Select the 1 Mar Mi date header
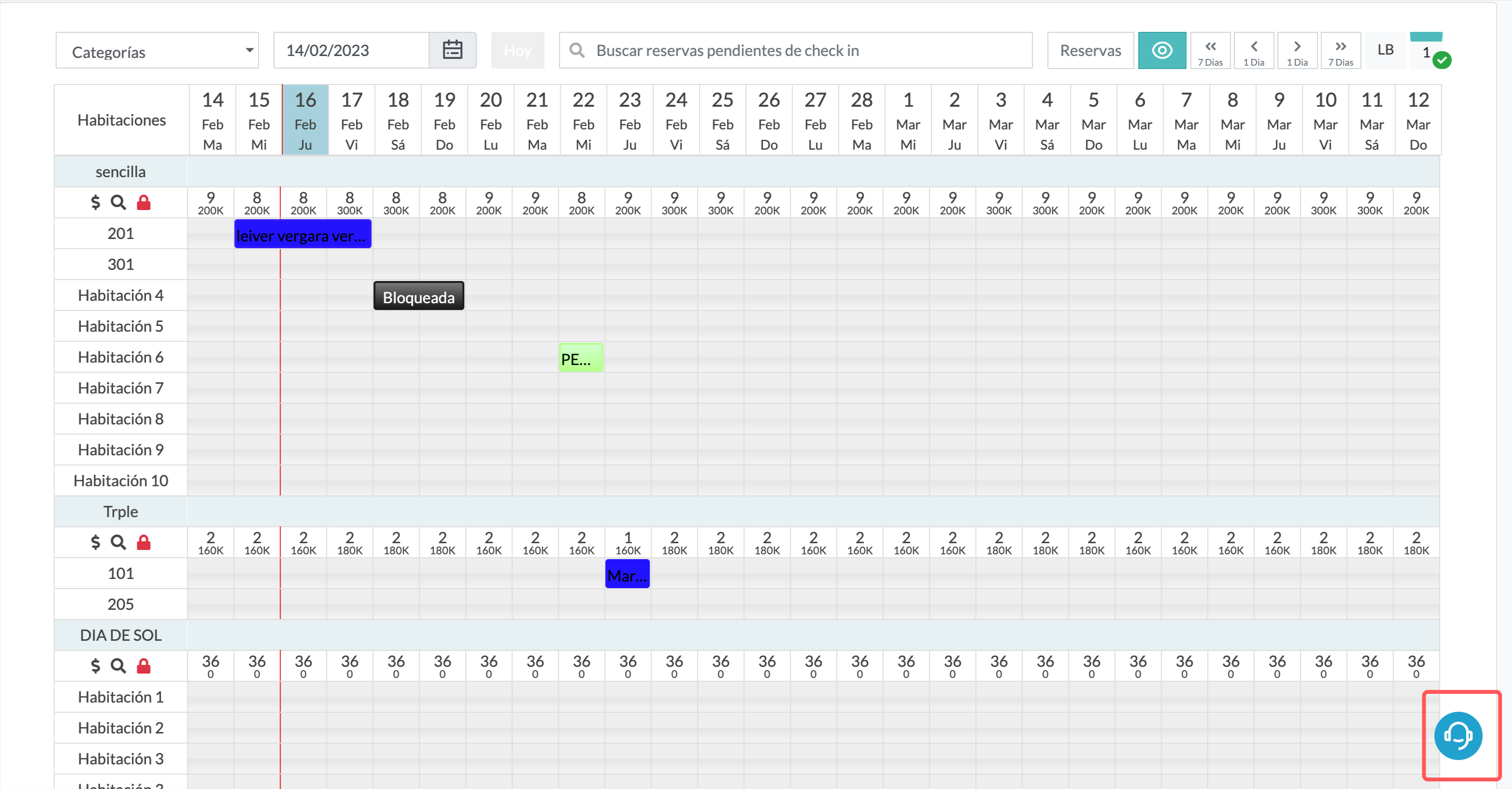The width and height of the screenshot is (1512, 789). (908, 120)
